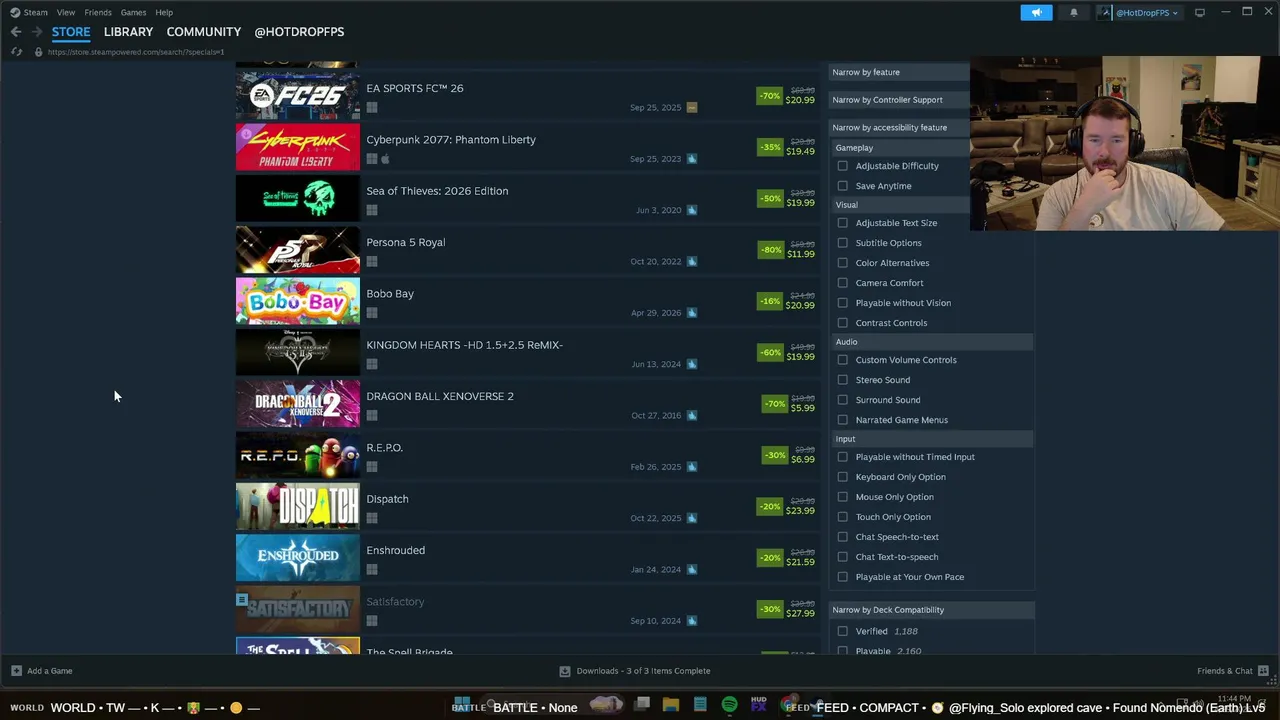
Task: Click the Friends & Chat label
Action: point(1225,671)
